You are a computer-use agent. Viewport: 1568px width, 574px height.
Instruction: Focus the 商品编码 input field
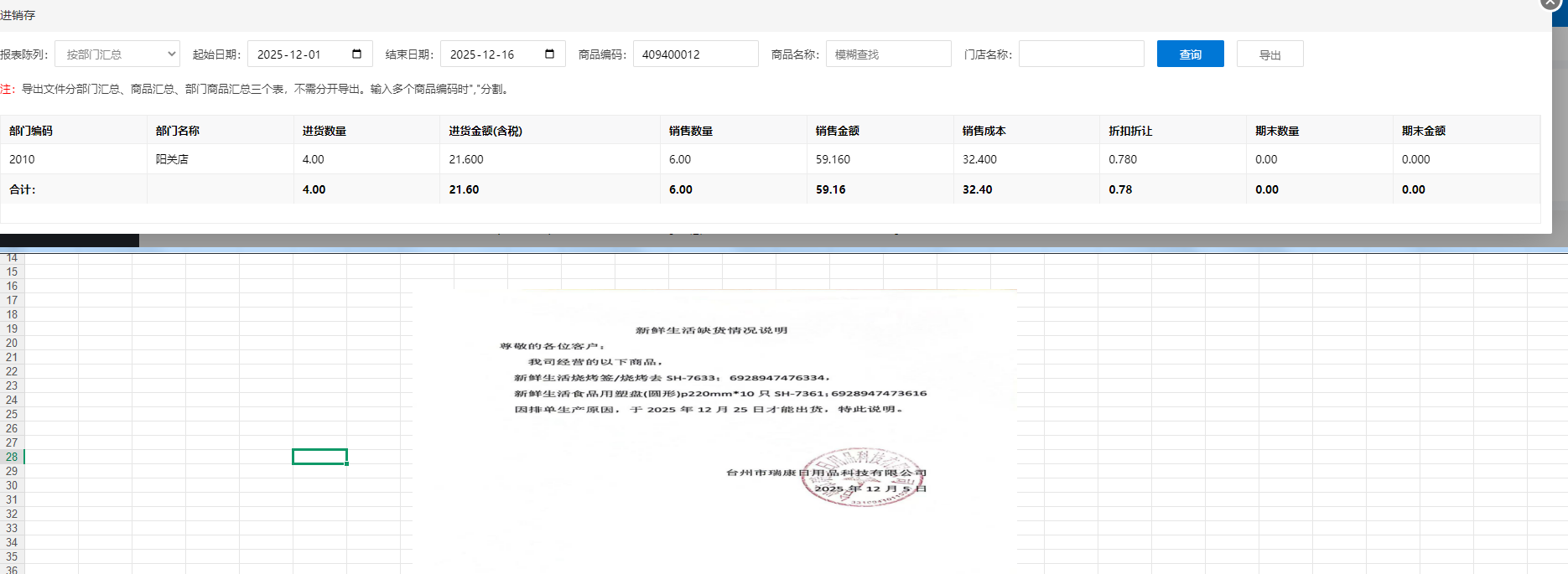(x=695, y=54)
